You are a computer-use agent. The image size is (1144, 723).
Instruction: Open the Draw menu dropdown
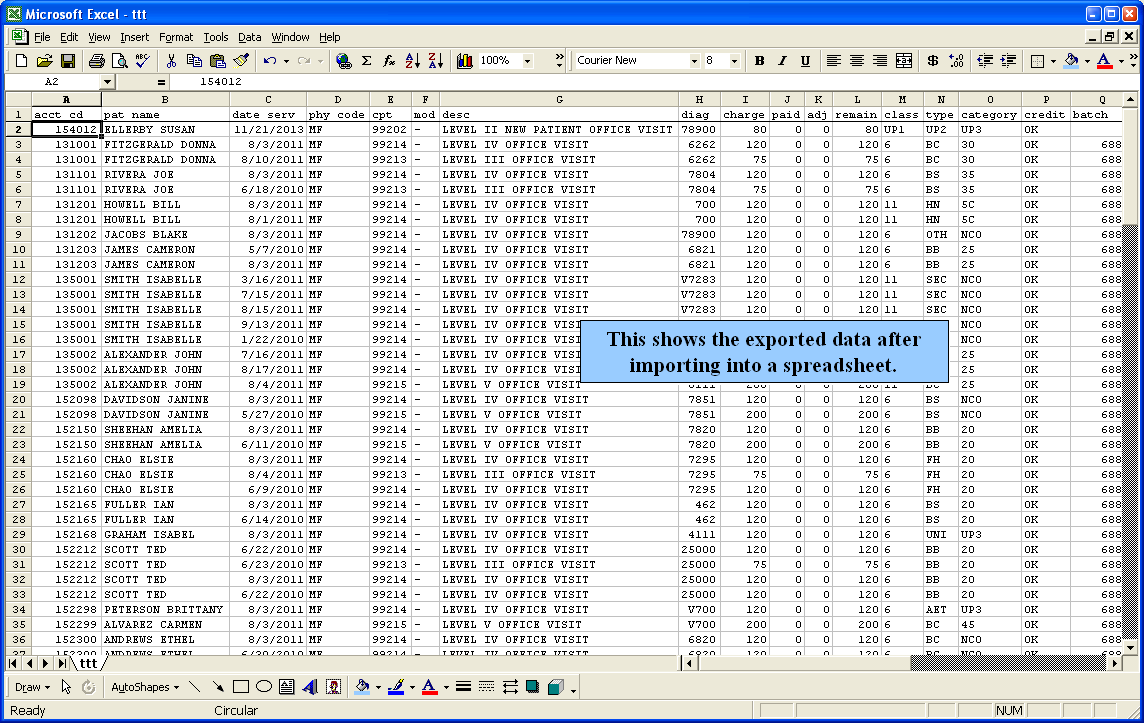(x=32, y=687)
